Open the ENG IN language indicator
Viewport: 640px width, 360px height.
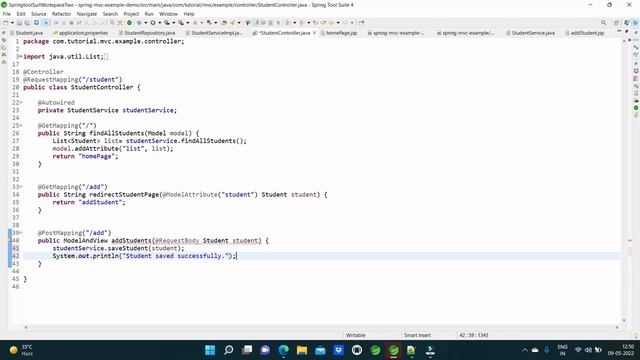562,350
